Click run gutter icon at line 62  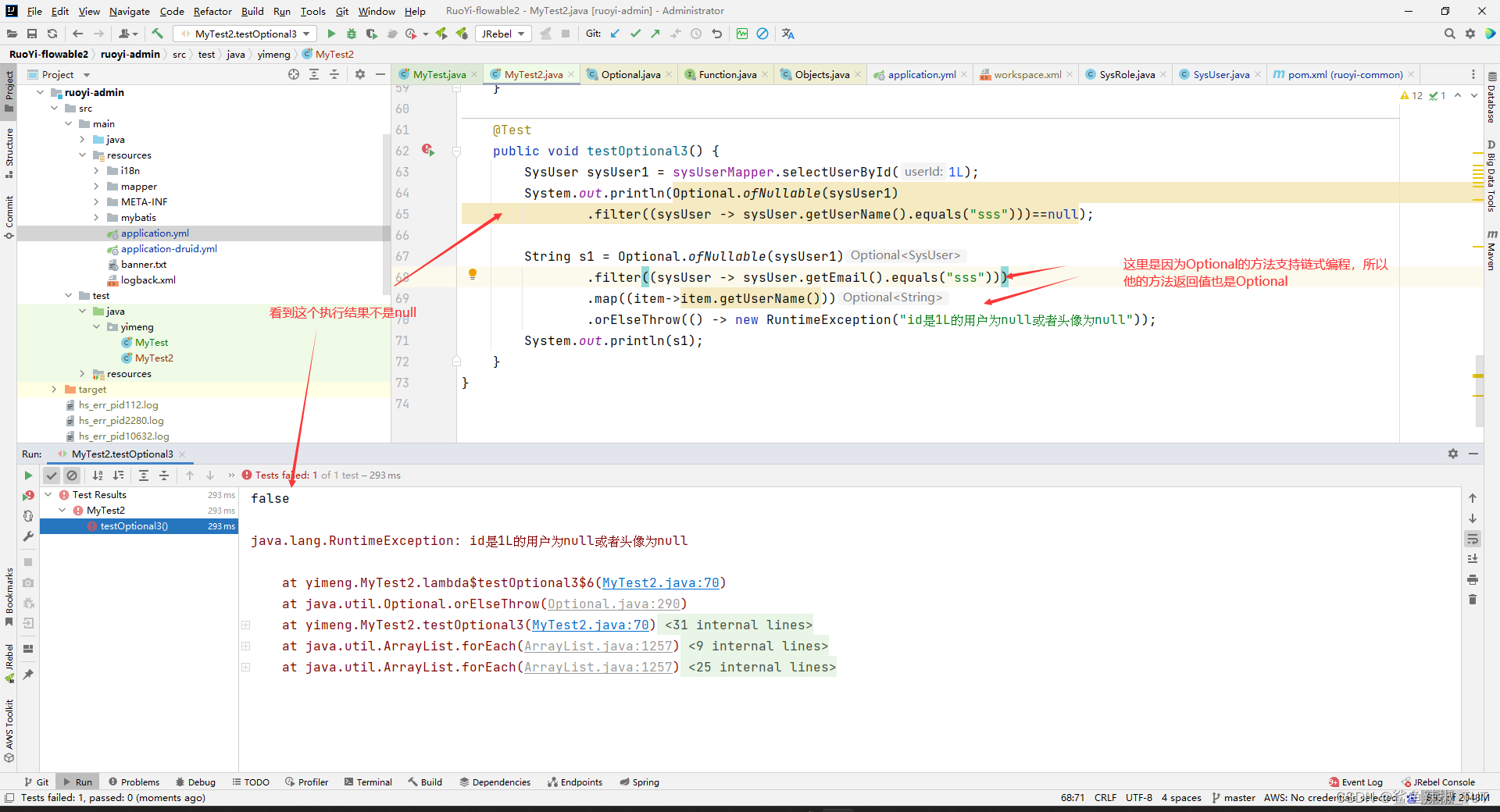pos(428,150)
